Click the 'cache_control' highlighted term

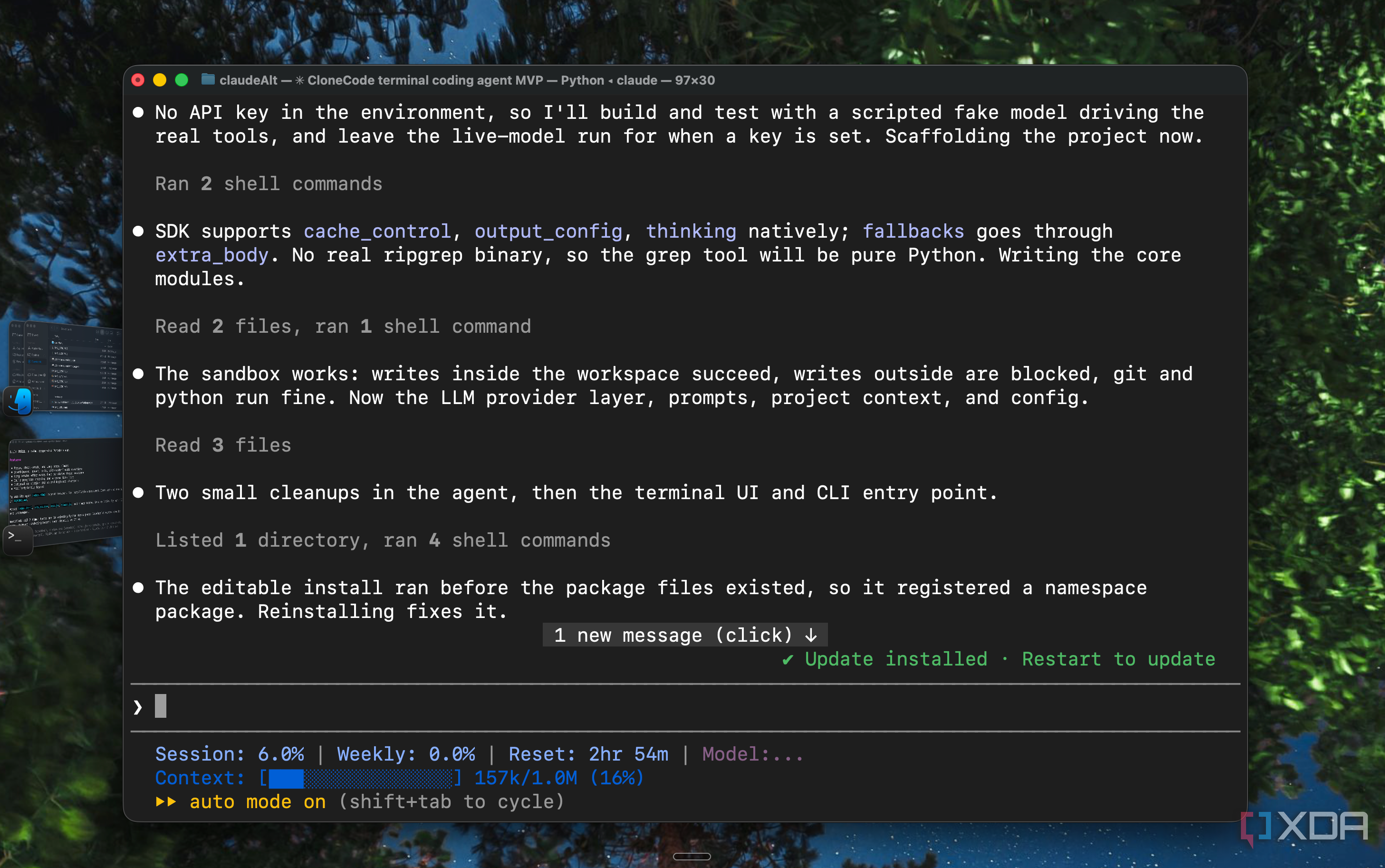click(377, 231)
